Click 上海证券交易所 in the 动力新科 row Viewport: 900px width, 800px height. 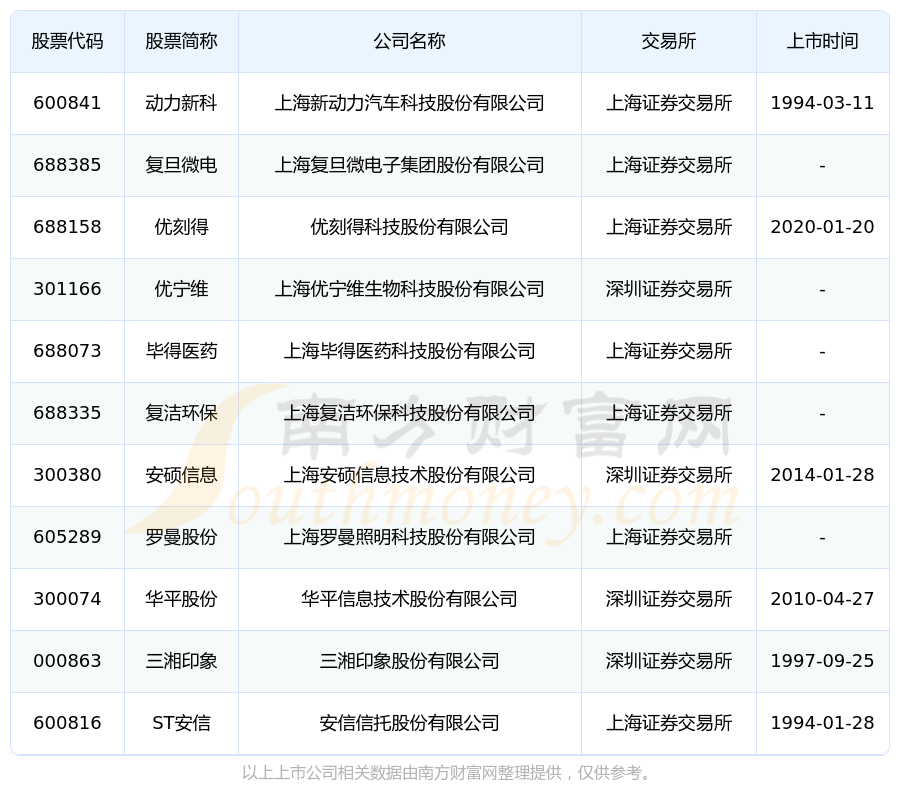(x=669, y=103)
